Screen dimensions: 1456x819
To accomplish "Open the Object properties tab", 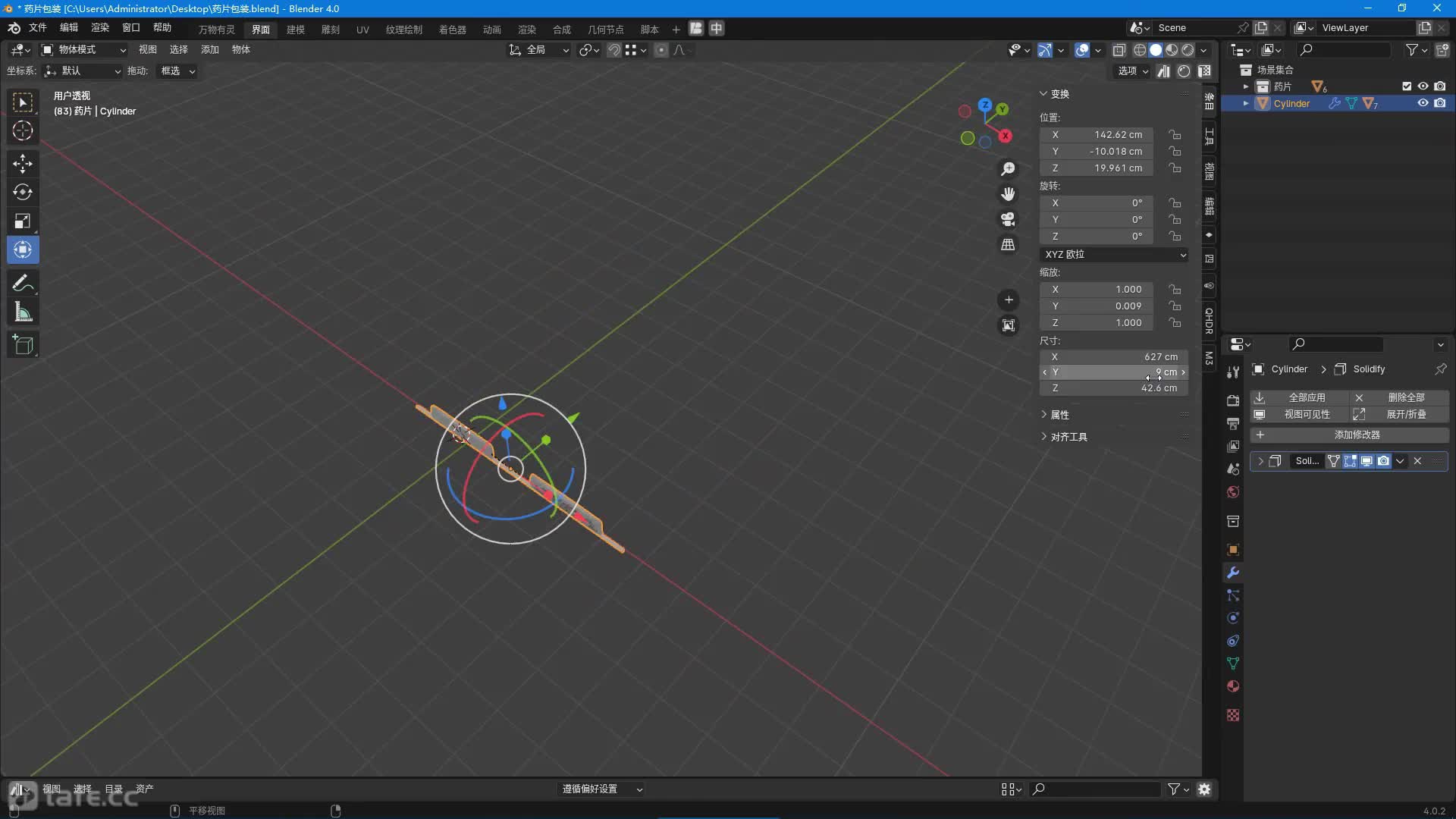I will point(1233,549).
